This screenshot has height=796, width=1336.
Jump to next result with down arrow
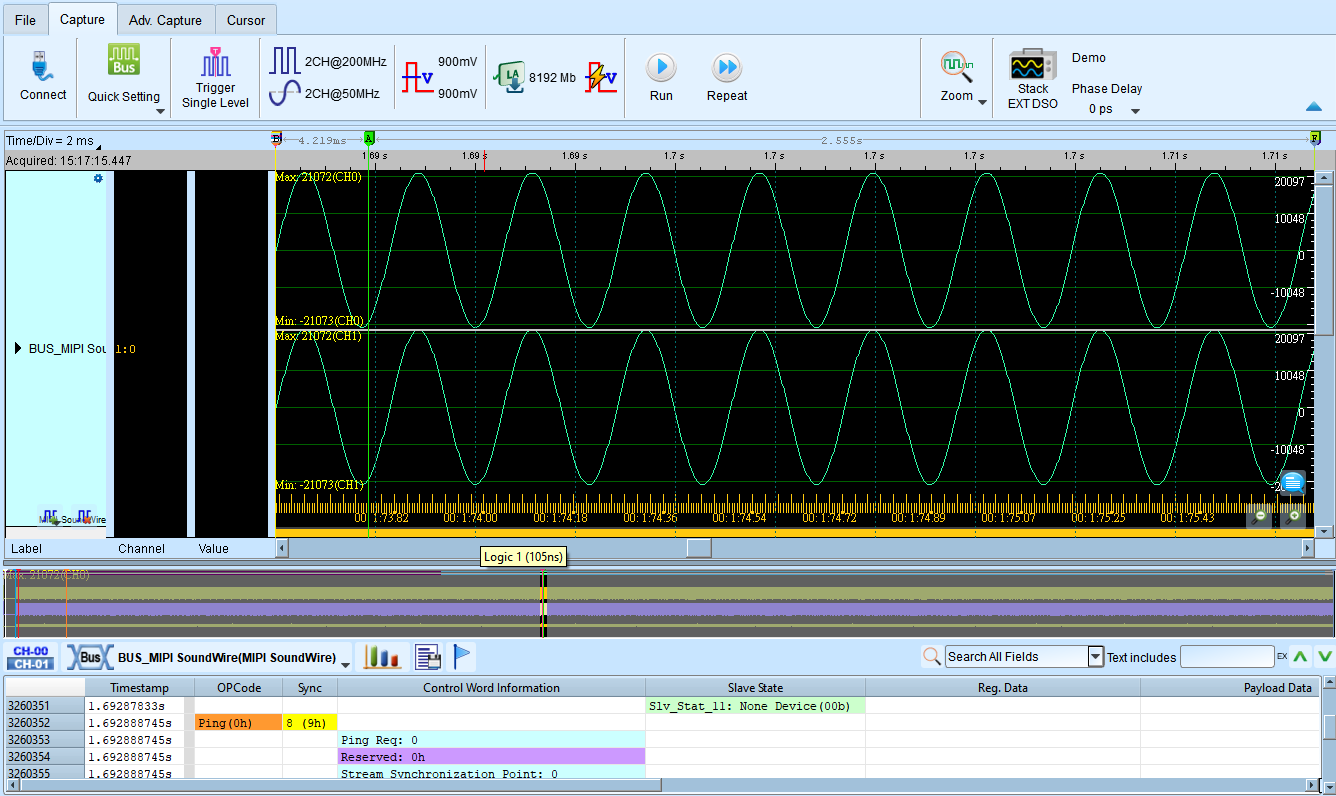1324,657
